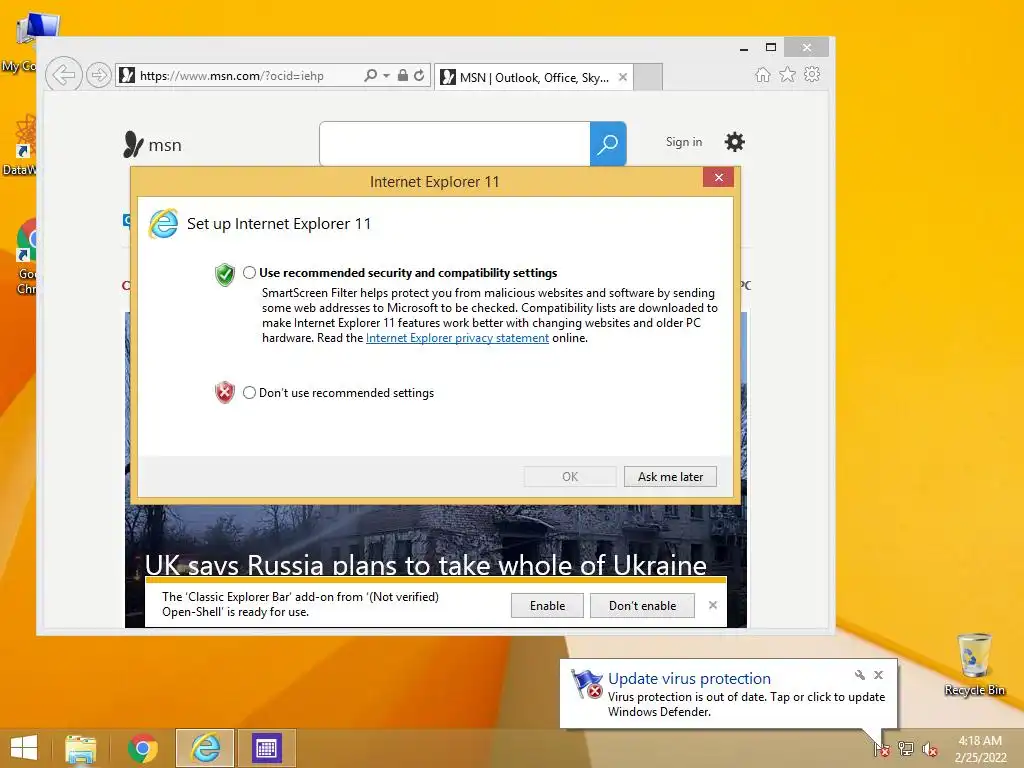Click the lock security icon in address bar

click(x=403, y=76)
